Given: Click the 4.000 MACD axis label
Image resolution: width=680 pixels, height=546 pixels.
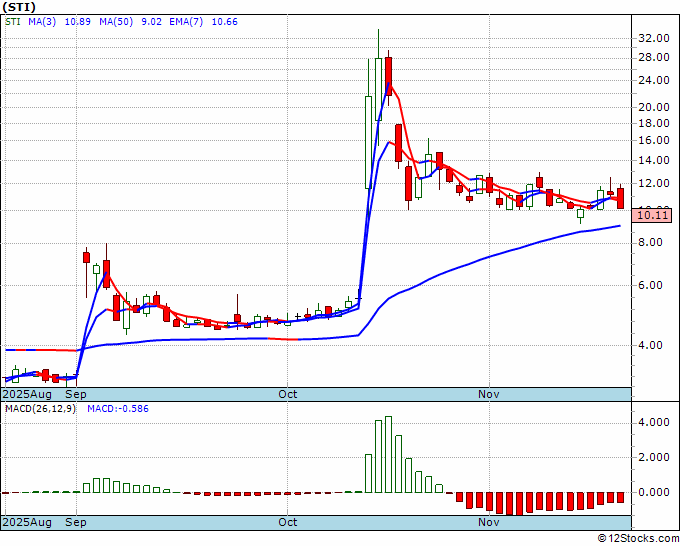Looking at the screenshot, I should [654, 422].
